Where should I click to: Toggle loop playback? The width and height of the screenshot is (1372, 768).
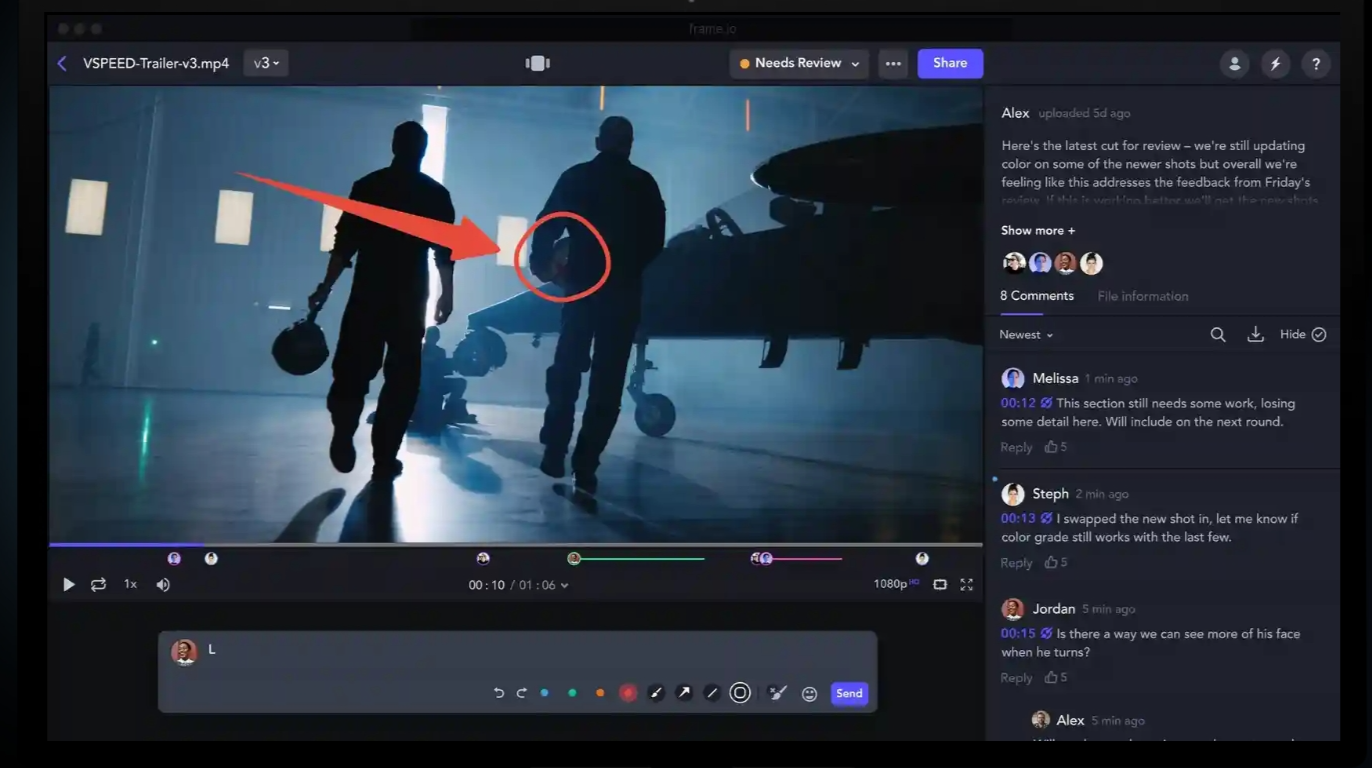pos(98,584)
